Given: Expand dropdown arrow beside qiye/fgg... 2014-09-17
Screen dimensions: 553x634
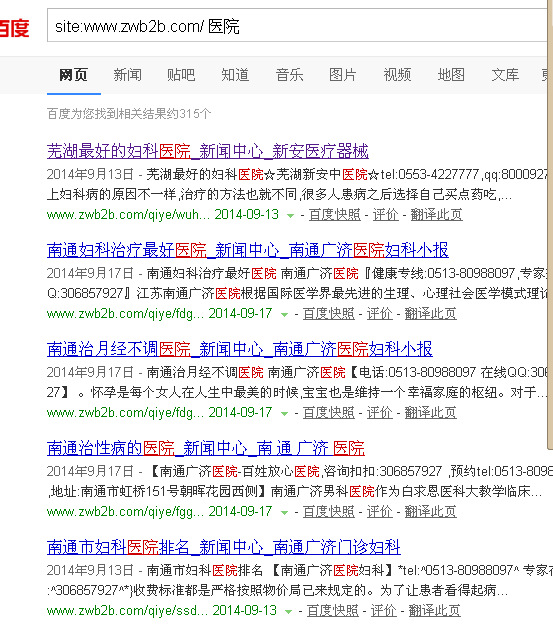Looking at the screenshot, I should [x=284, y=513].
